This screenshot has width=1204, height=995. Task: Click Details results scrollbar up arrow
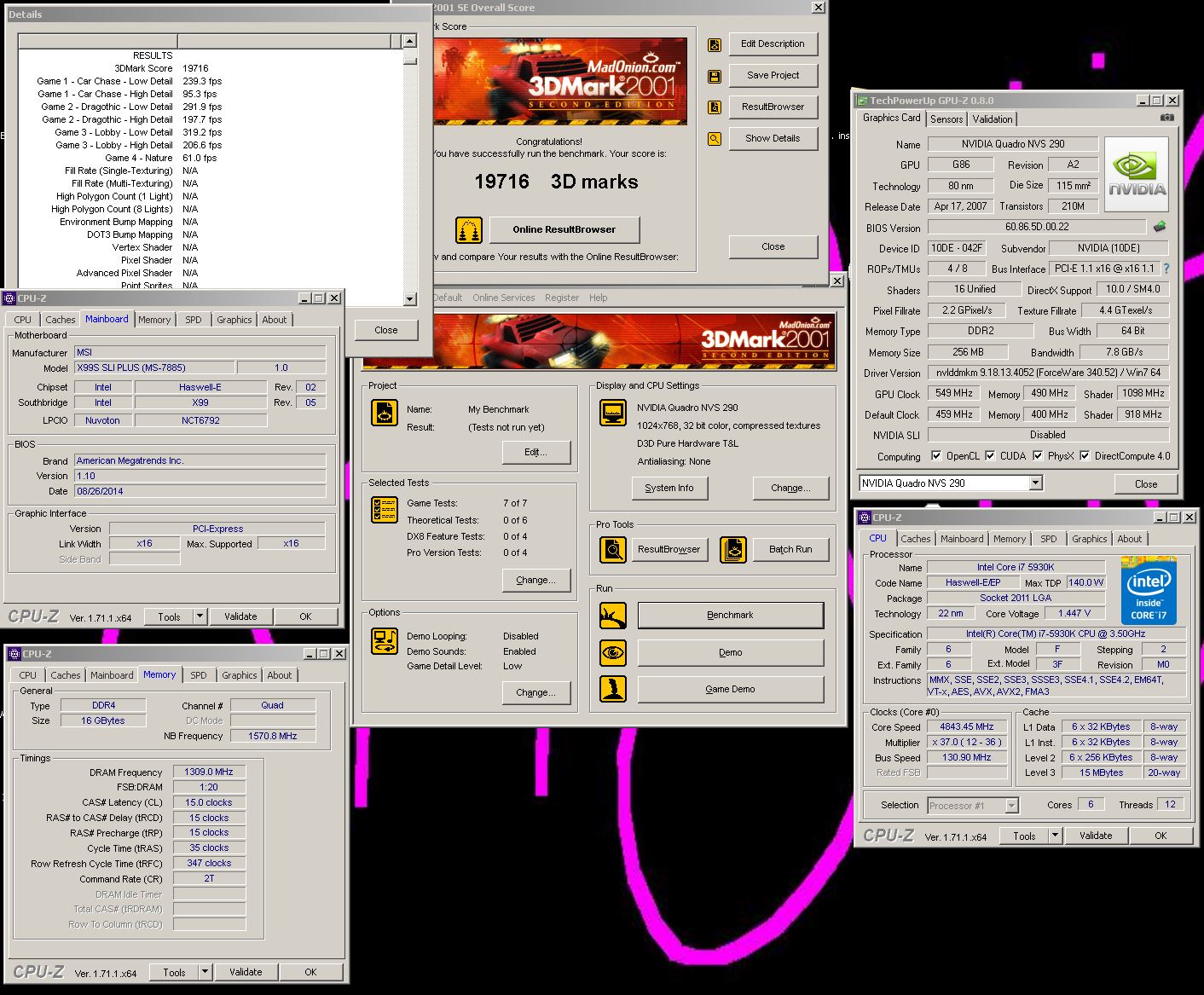tap(410, 41)
